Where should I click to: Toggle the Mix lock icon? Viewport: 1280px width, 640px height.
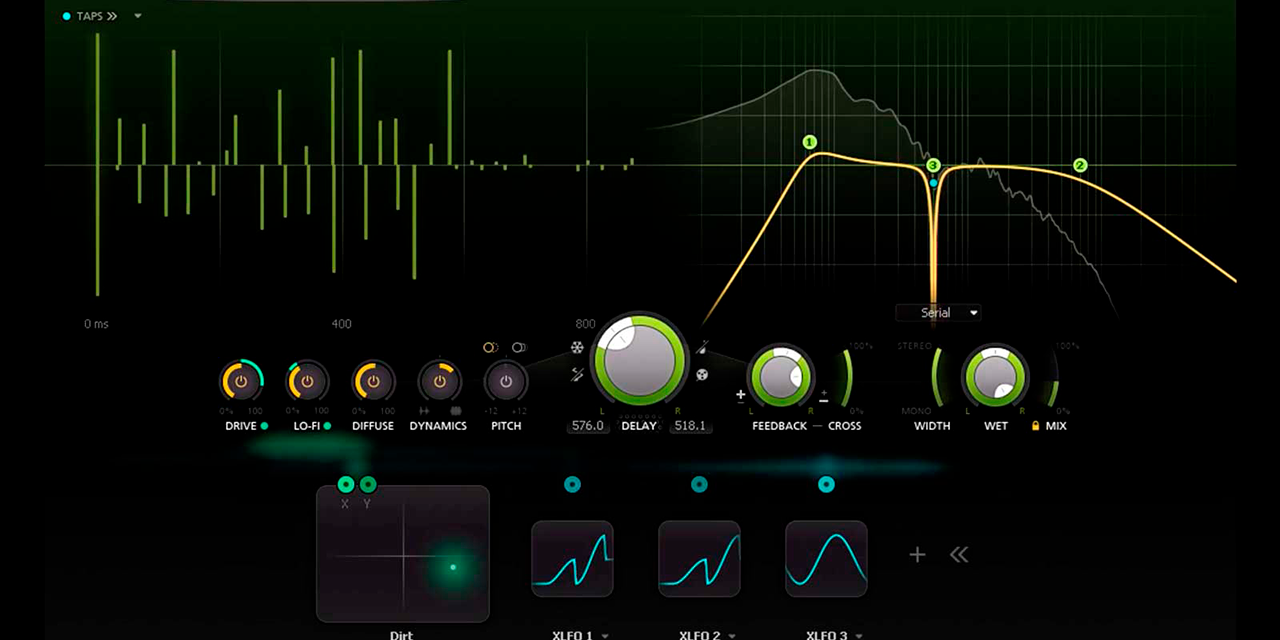(x=1036, y=426)
